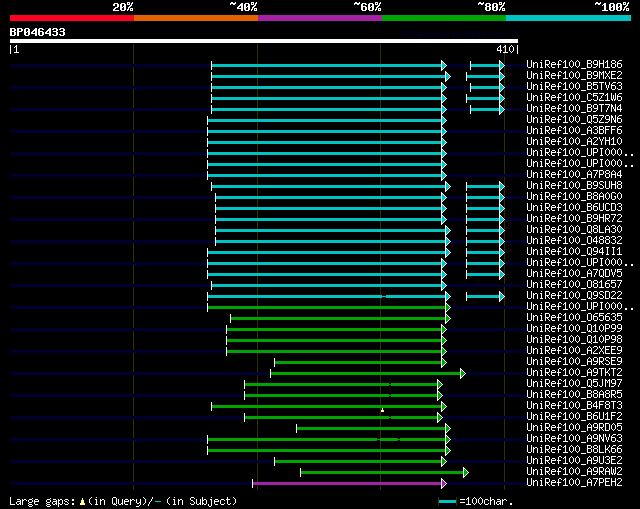Open hit UniRef100_B9MXE2
This screenshot has width=640, height=509.
click(x=574, y=76)
